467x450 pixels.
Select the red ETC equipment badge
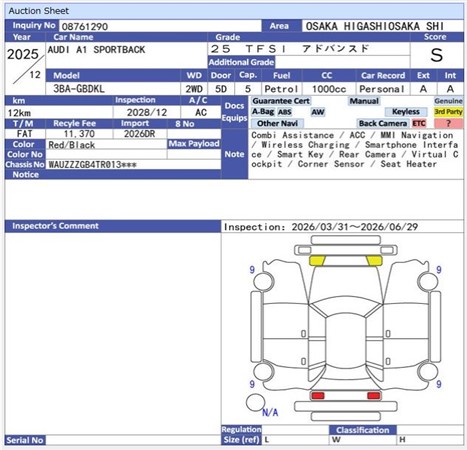point(419,123)
